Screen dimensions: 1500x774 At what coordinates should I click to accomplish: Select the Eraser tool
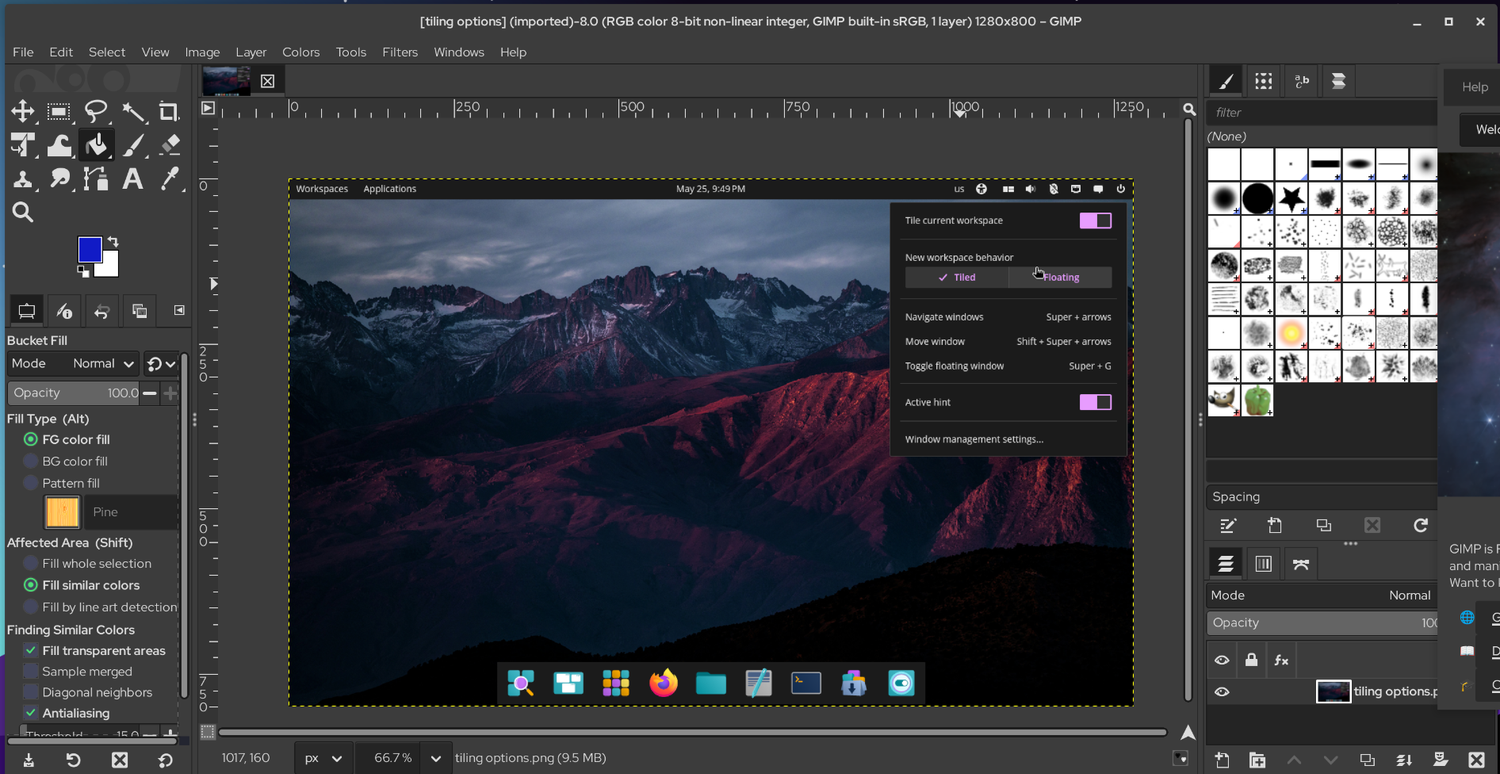click(x=170, y=146)
